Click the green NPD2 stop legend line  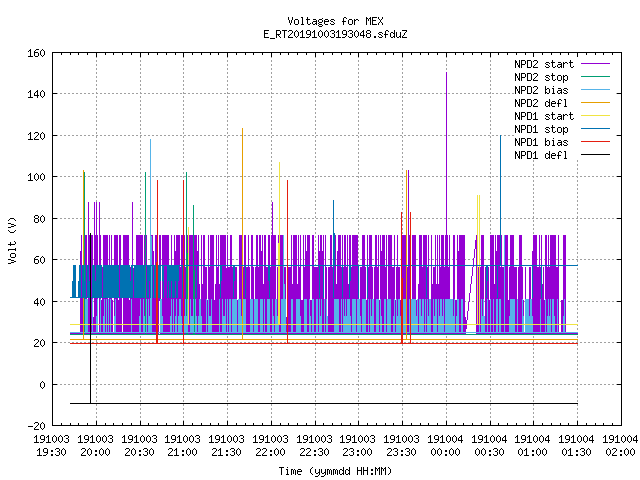(595, 77)
